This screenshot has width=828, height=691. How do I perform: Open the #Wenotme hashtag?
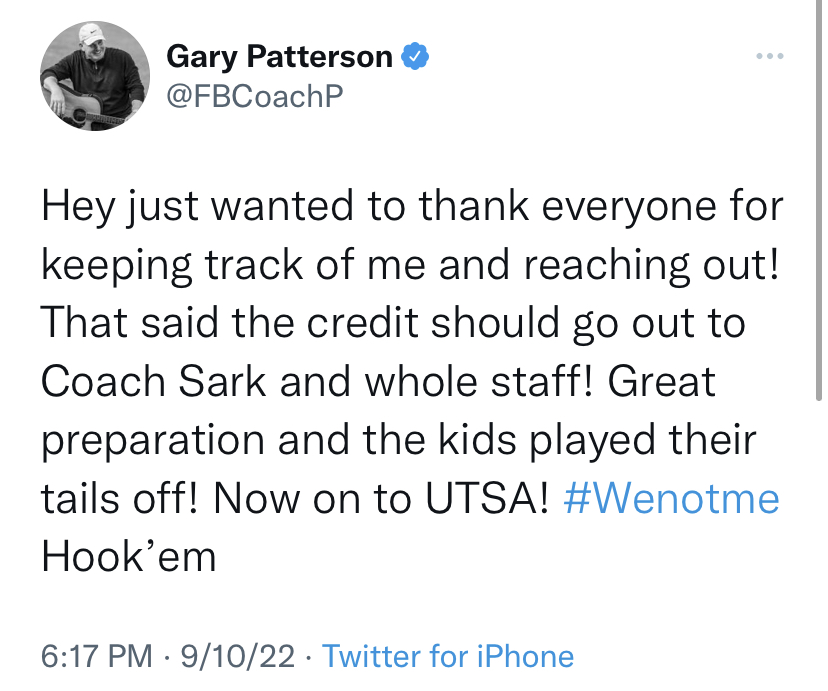(x=671, y=497)
